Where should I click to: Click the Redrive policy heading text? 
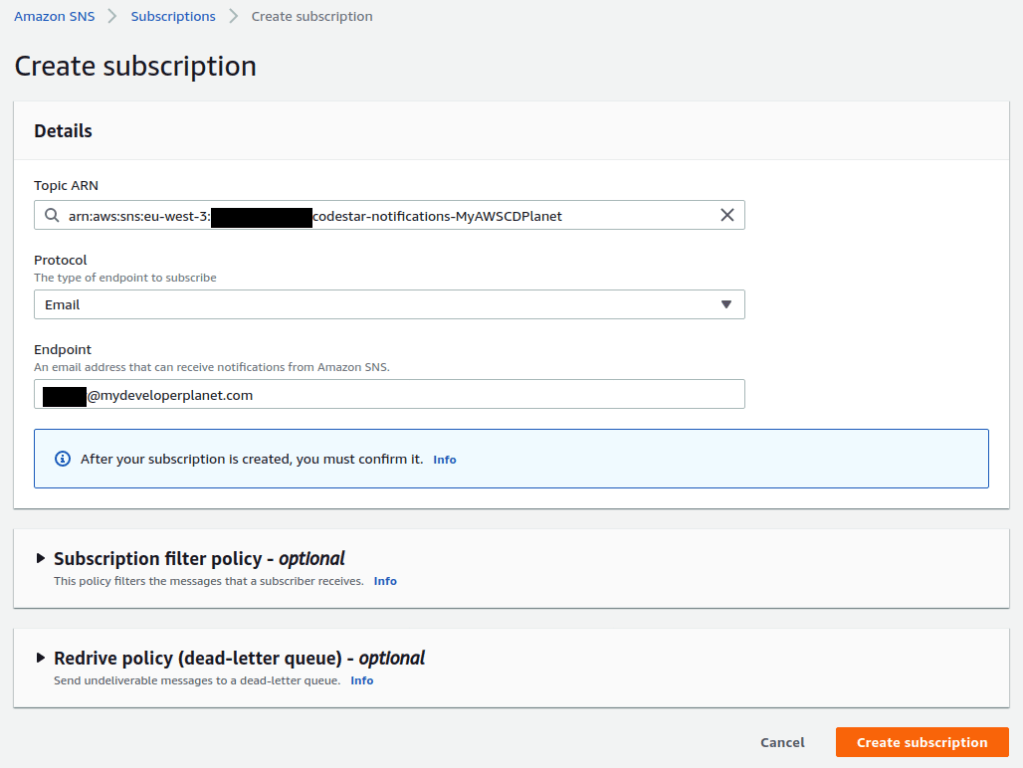239,658
